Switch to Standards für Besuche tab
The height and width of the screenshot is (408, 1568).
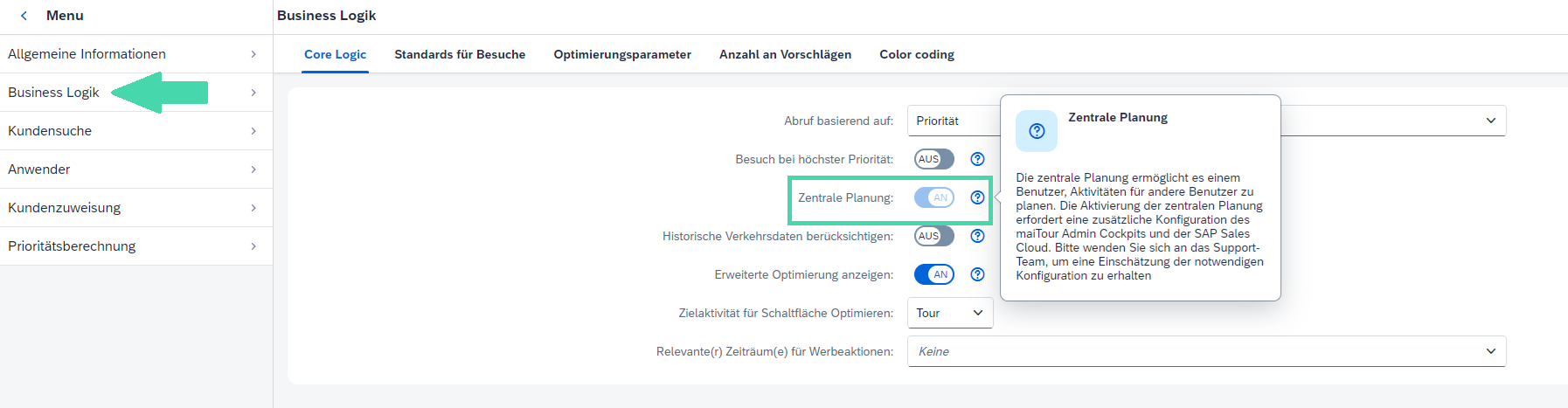coord(460,54)
